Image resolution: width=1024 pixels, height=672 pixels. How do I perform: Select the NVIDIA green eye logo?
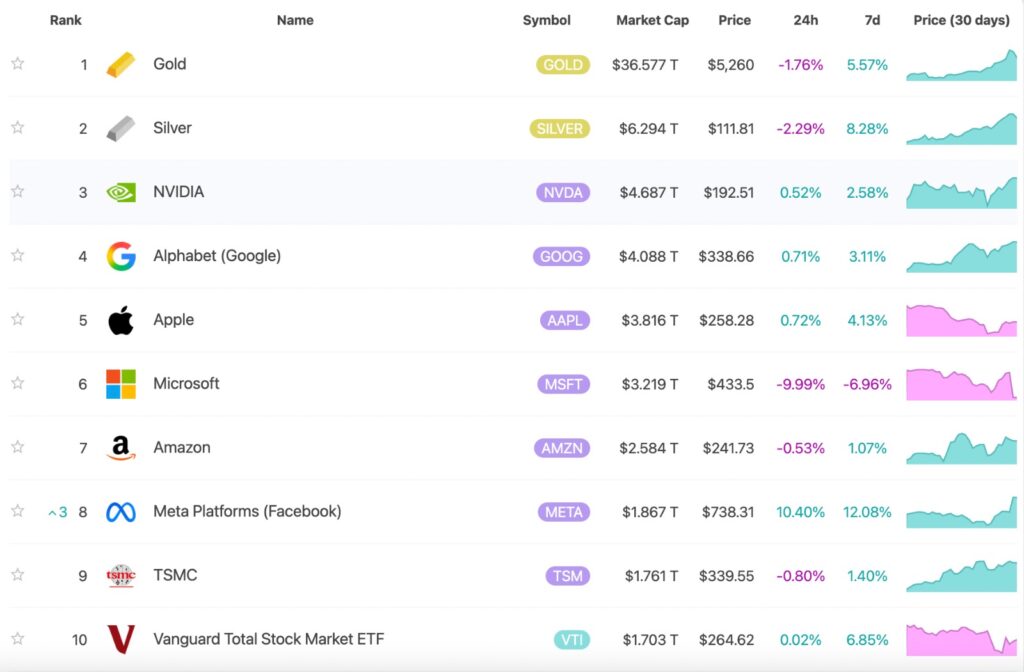[123, 192]
